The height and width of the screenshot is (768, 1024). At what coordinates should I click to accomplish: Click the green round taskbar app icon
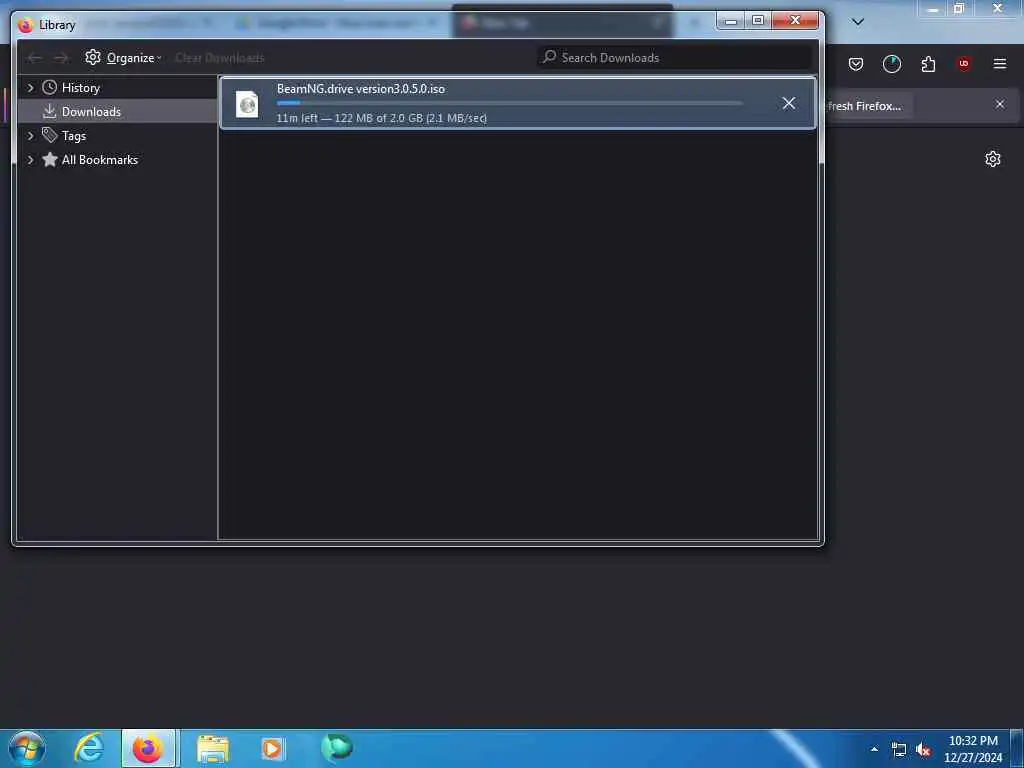(x=336, y=748)
